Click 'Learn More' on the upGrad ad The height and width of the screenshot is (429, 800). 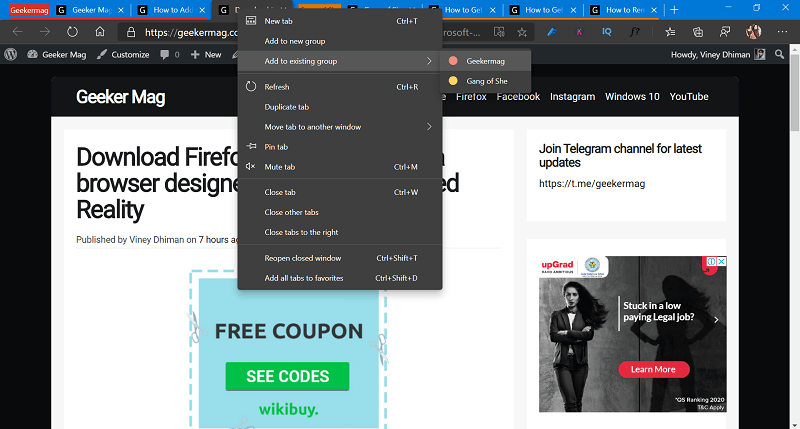(x=654, y=369)
